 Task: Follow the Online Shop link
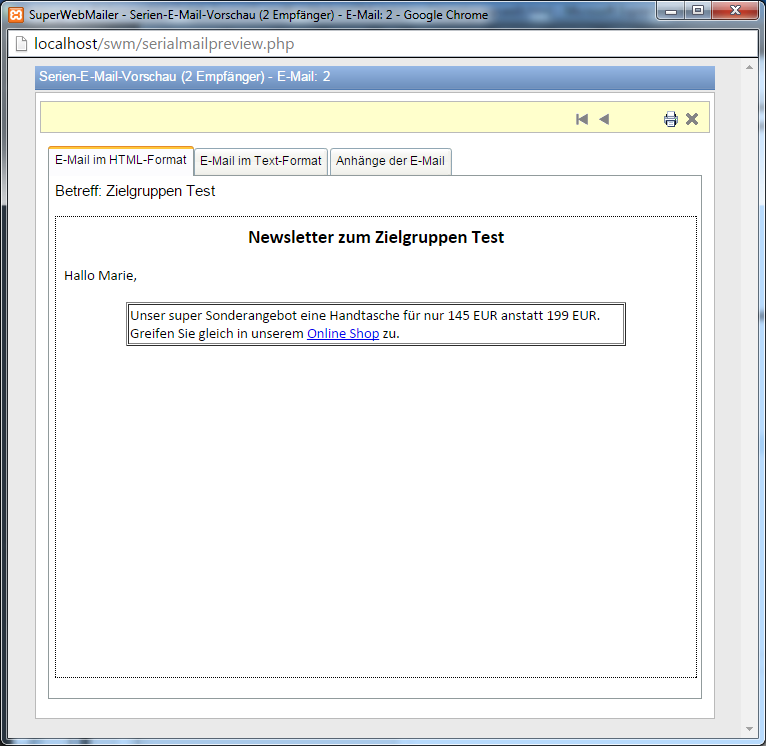click(343, 334)
